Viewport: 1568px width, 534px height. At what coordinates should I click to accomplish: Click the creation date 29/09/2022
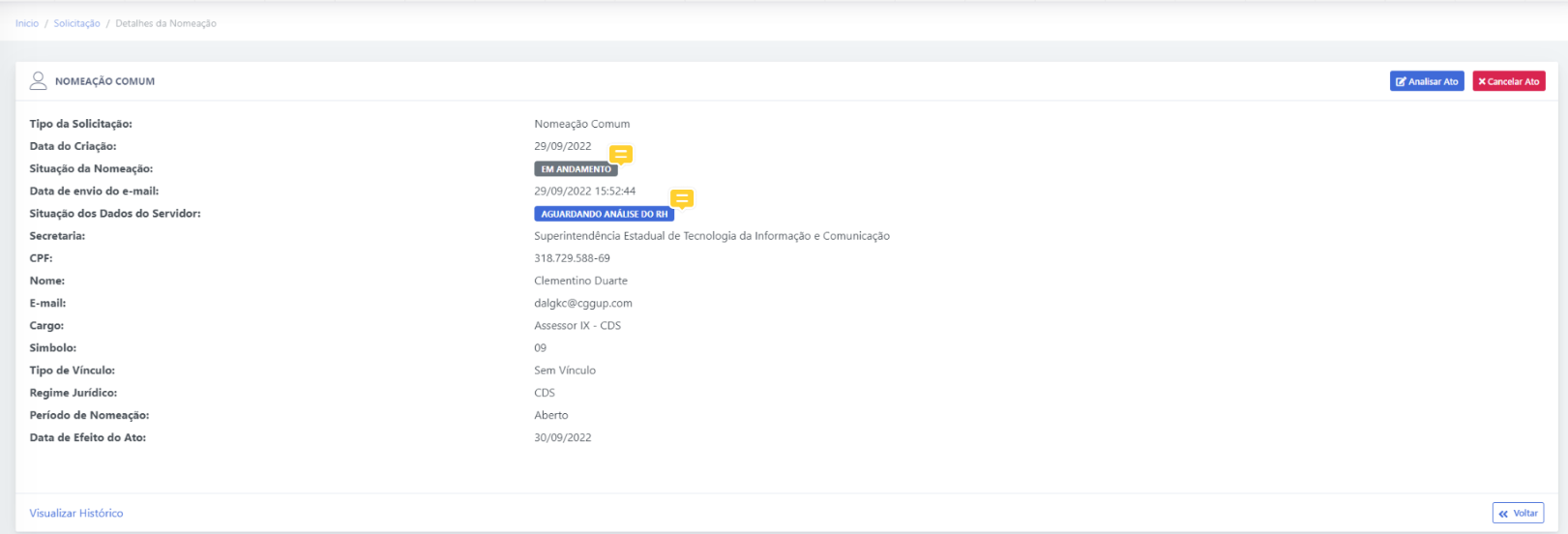[562, 146]
